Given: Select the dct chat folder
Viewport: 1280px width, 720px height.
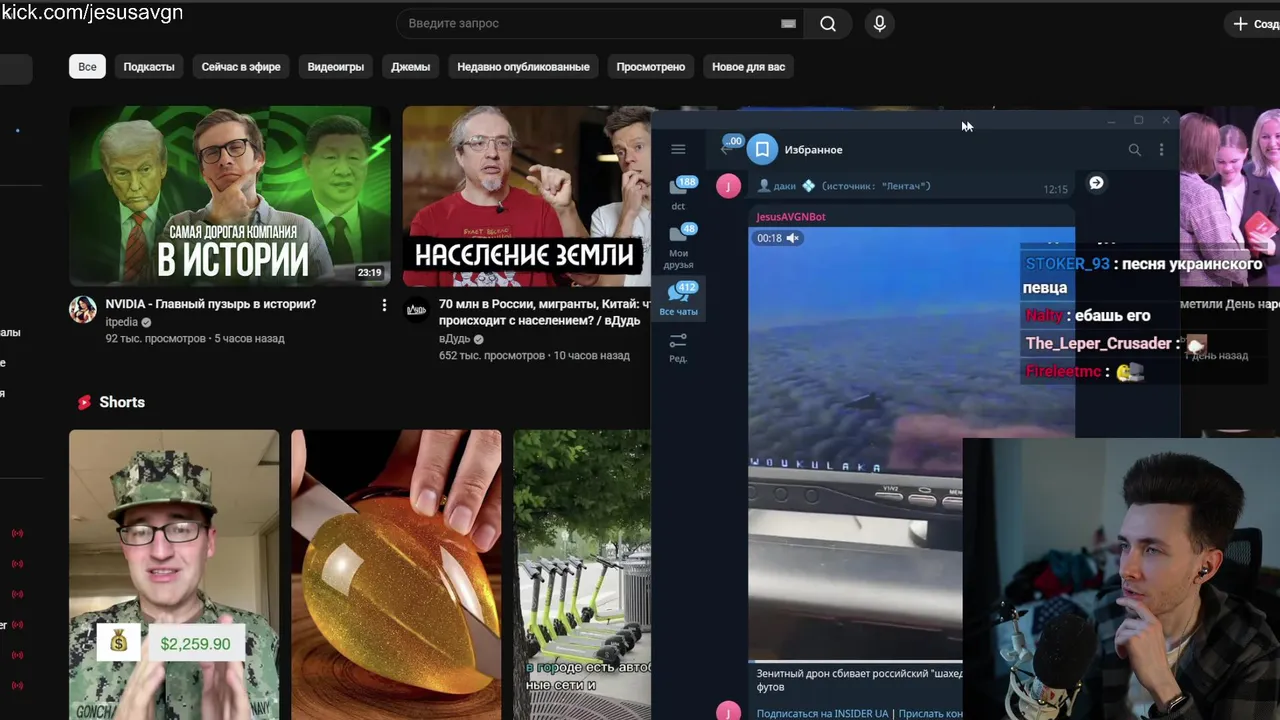Looking at the screenshot, I should (x=678, y=194).
